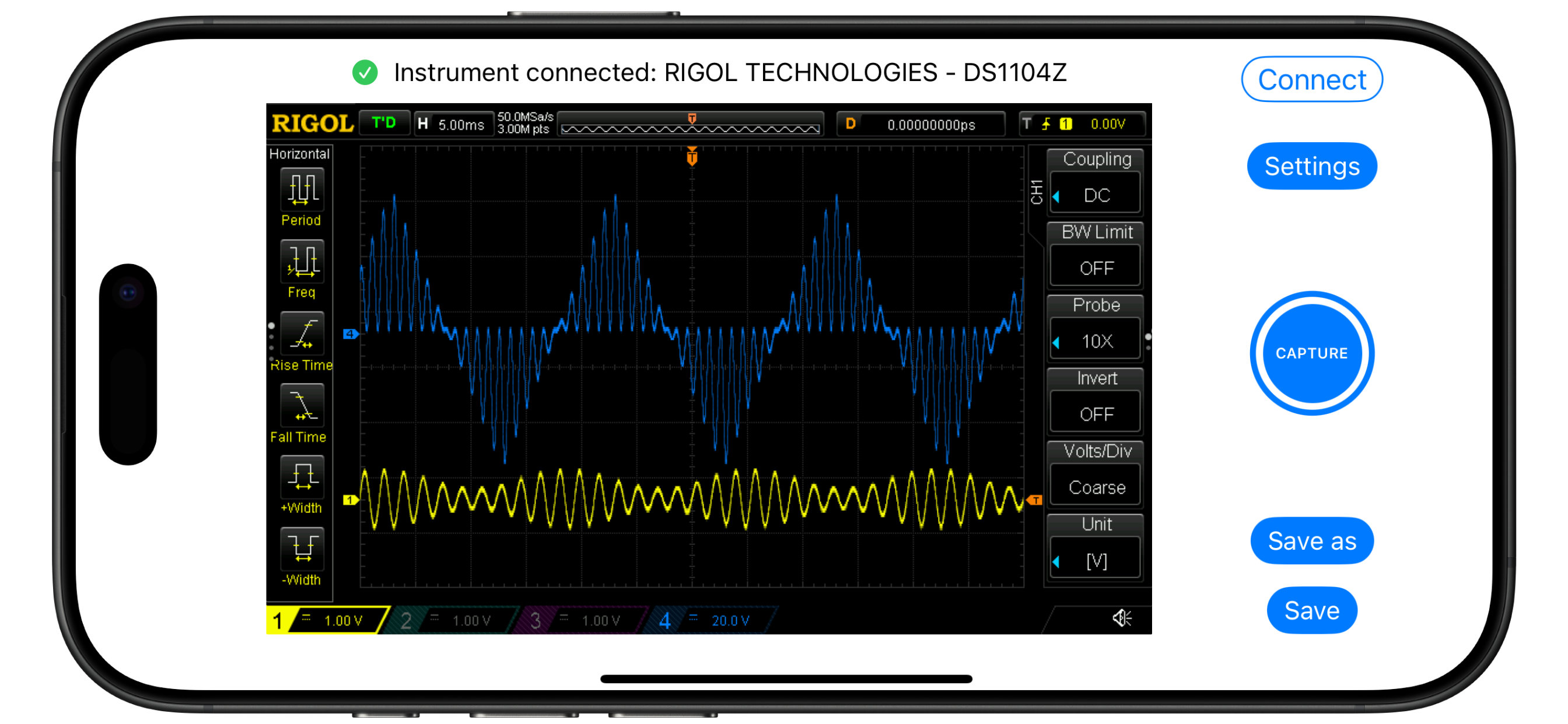Click the muted speaker sound icon
1568x724 pixels.
[x=1122, y=618]
